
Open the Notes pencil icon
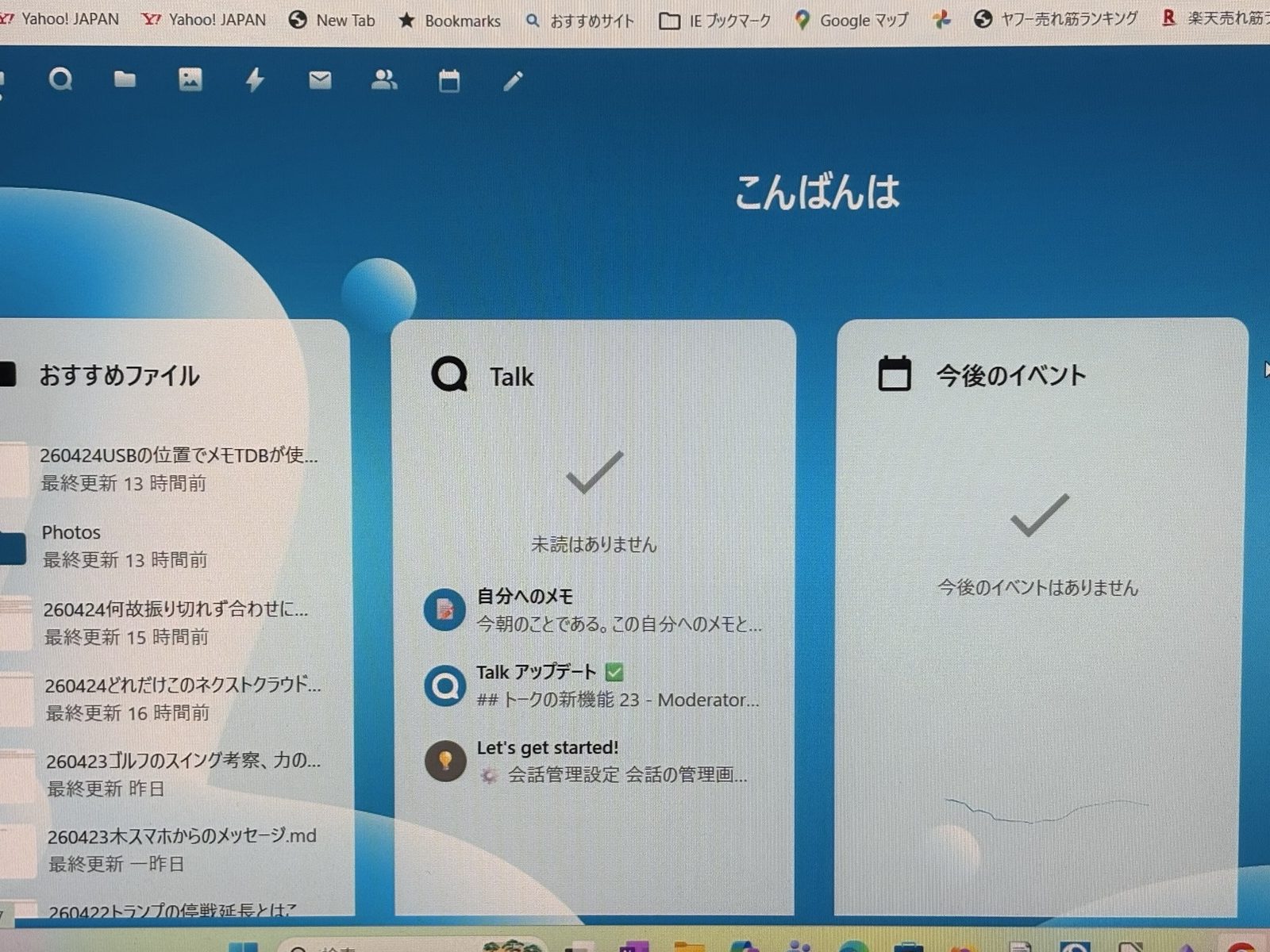(x=514, y=80)
